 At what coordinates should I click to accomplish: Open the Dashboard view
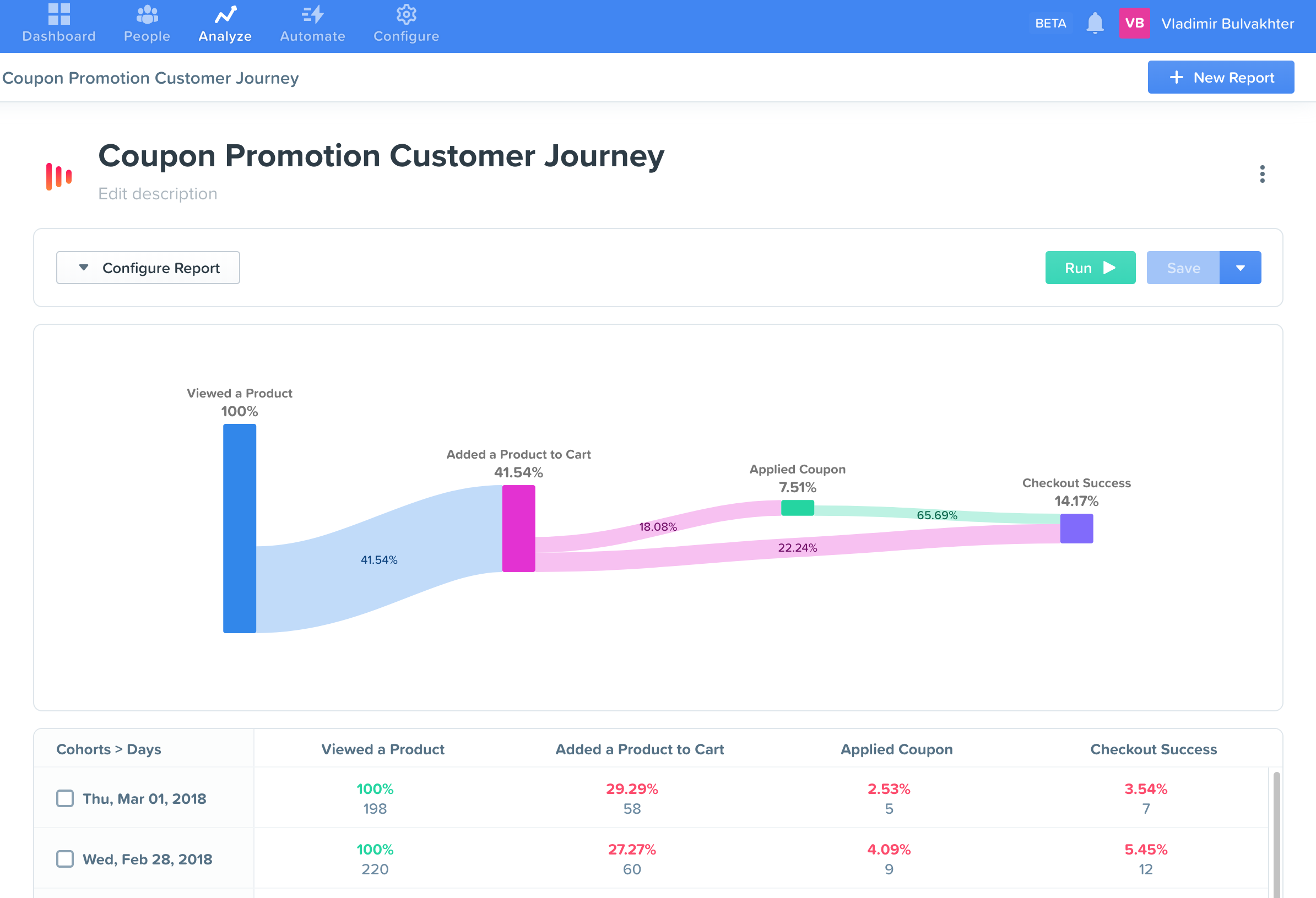[58, 24]
